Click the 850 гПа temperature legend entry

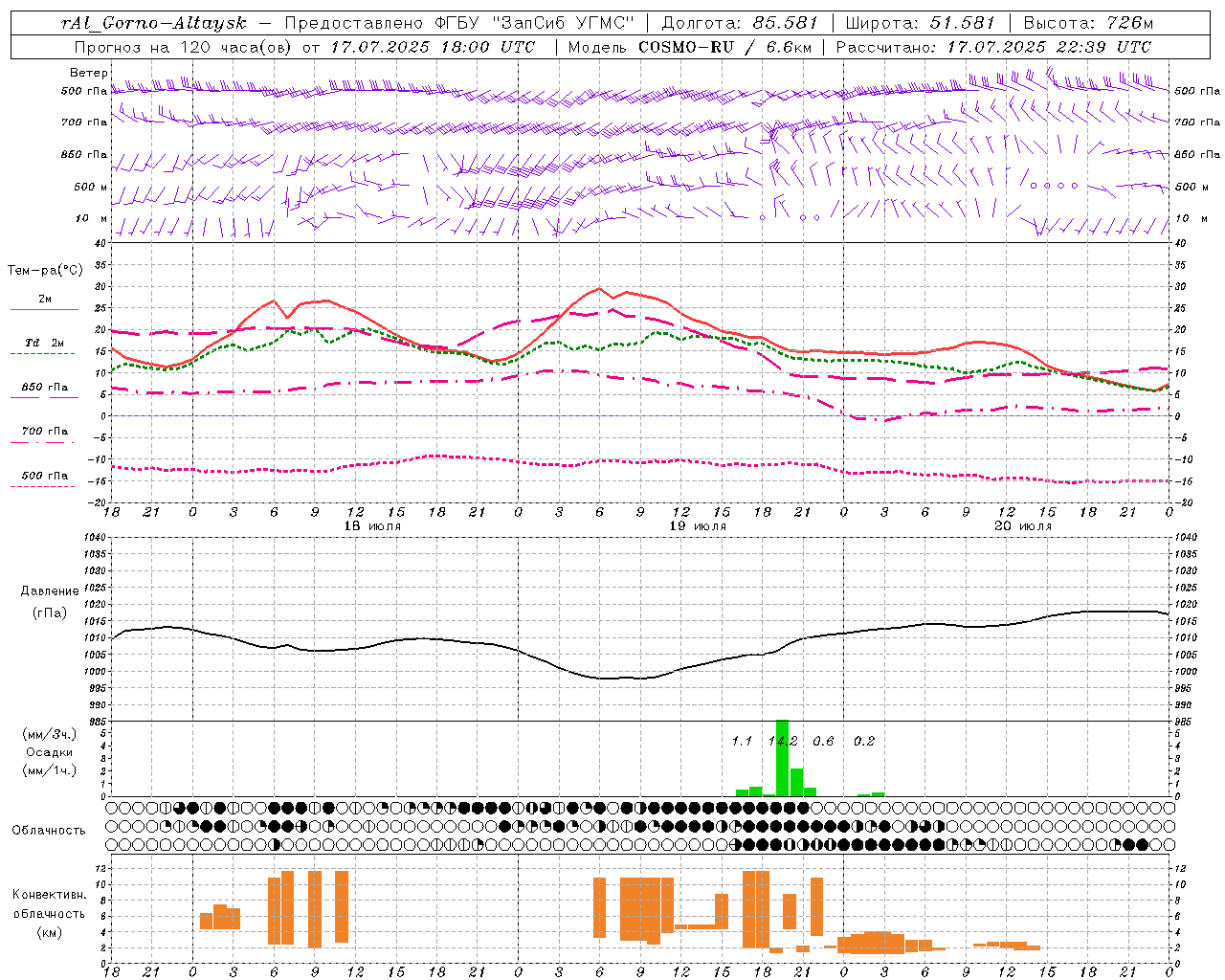coord(44,391)
